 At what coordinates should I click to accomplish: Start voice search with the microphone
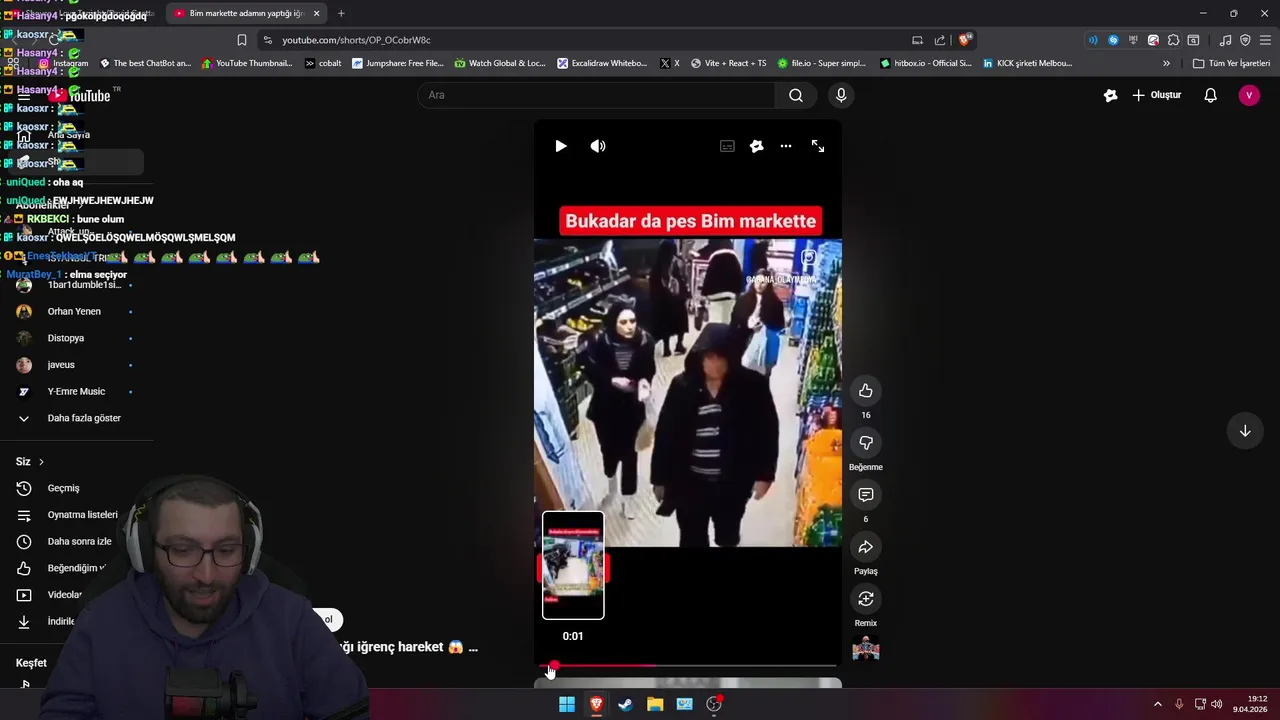coord(841,95)
